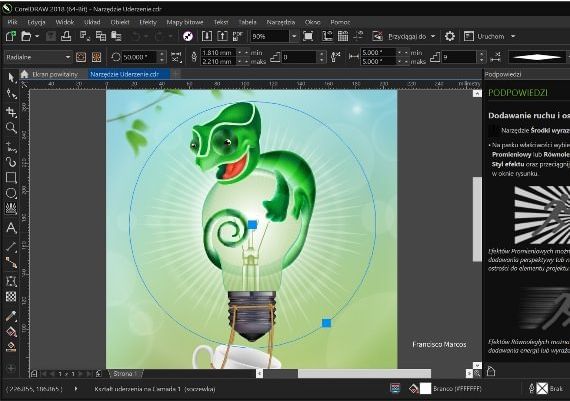Toggle randomize line spacing icon
570x401 pixels.
tap(495, 57)
